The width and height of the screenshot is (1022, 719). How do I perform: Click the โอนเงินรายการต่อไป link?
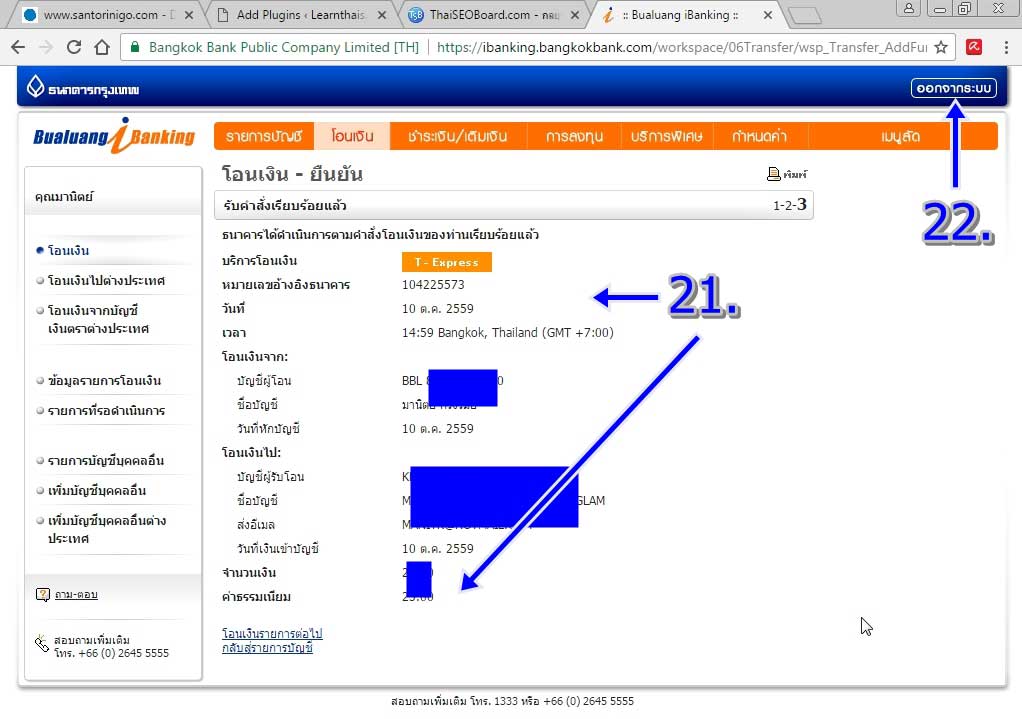(x=272, y=634)
